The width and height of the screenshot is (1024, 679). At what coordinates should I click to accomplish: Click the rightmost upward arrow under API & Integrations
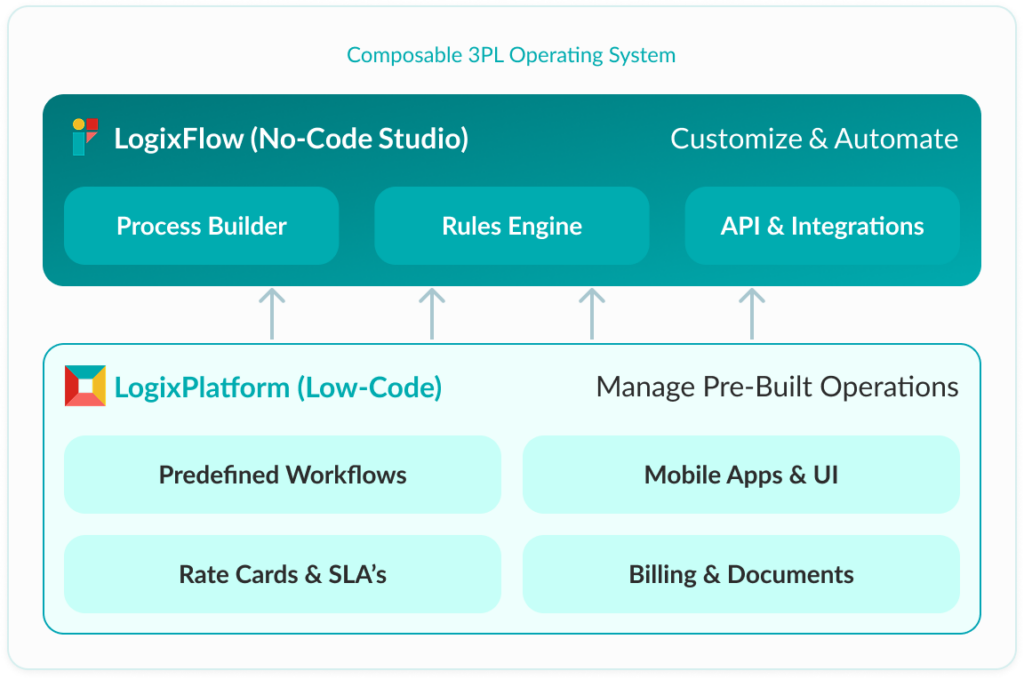pyautogui.click(x=751, y=314)
